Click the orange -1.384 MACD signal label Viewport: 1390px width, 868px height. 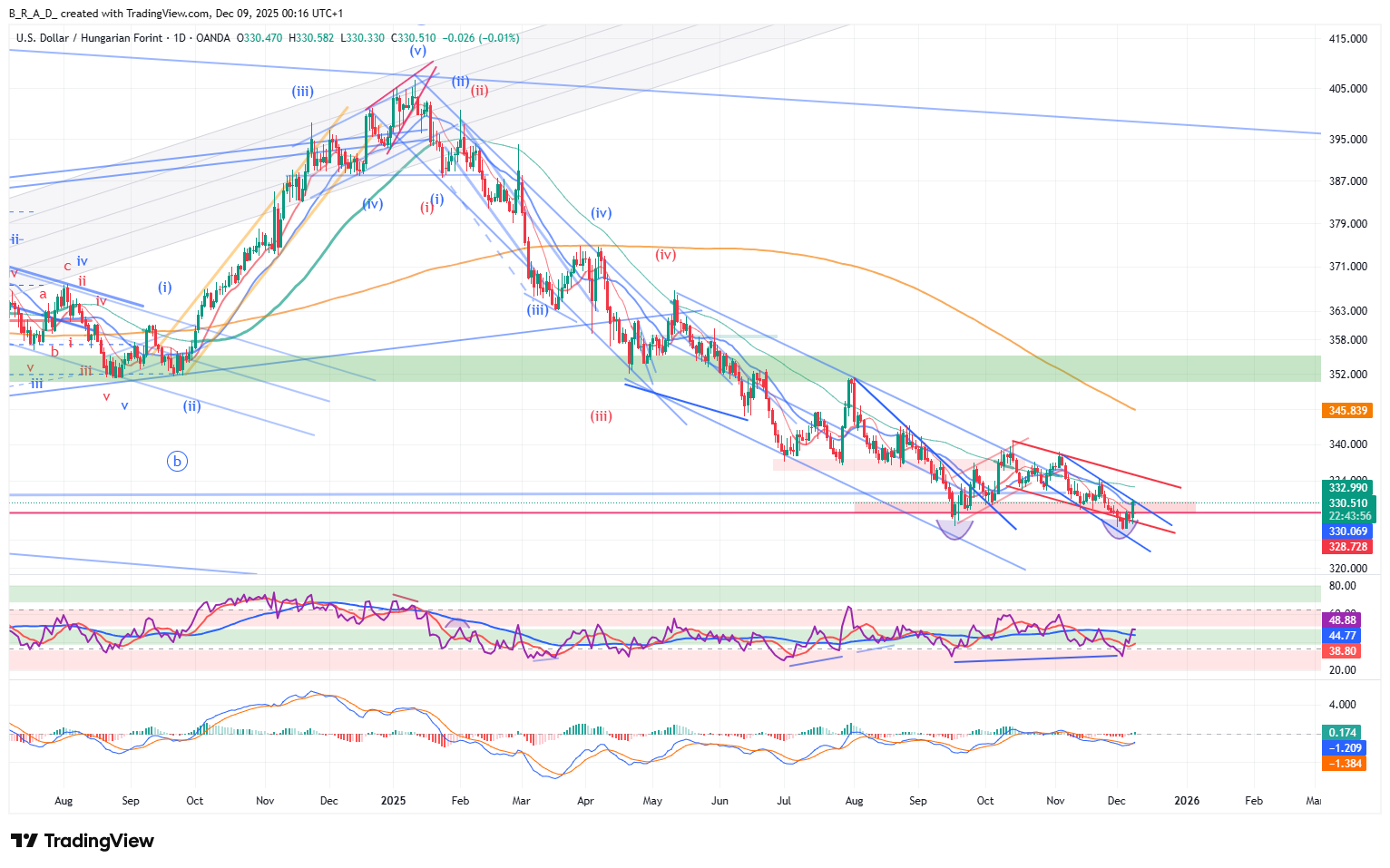[x=1344, y=764]
